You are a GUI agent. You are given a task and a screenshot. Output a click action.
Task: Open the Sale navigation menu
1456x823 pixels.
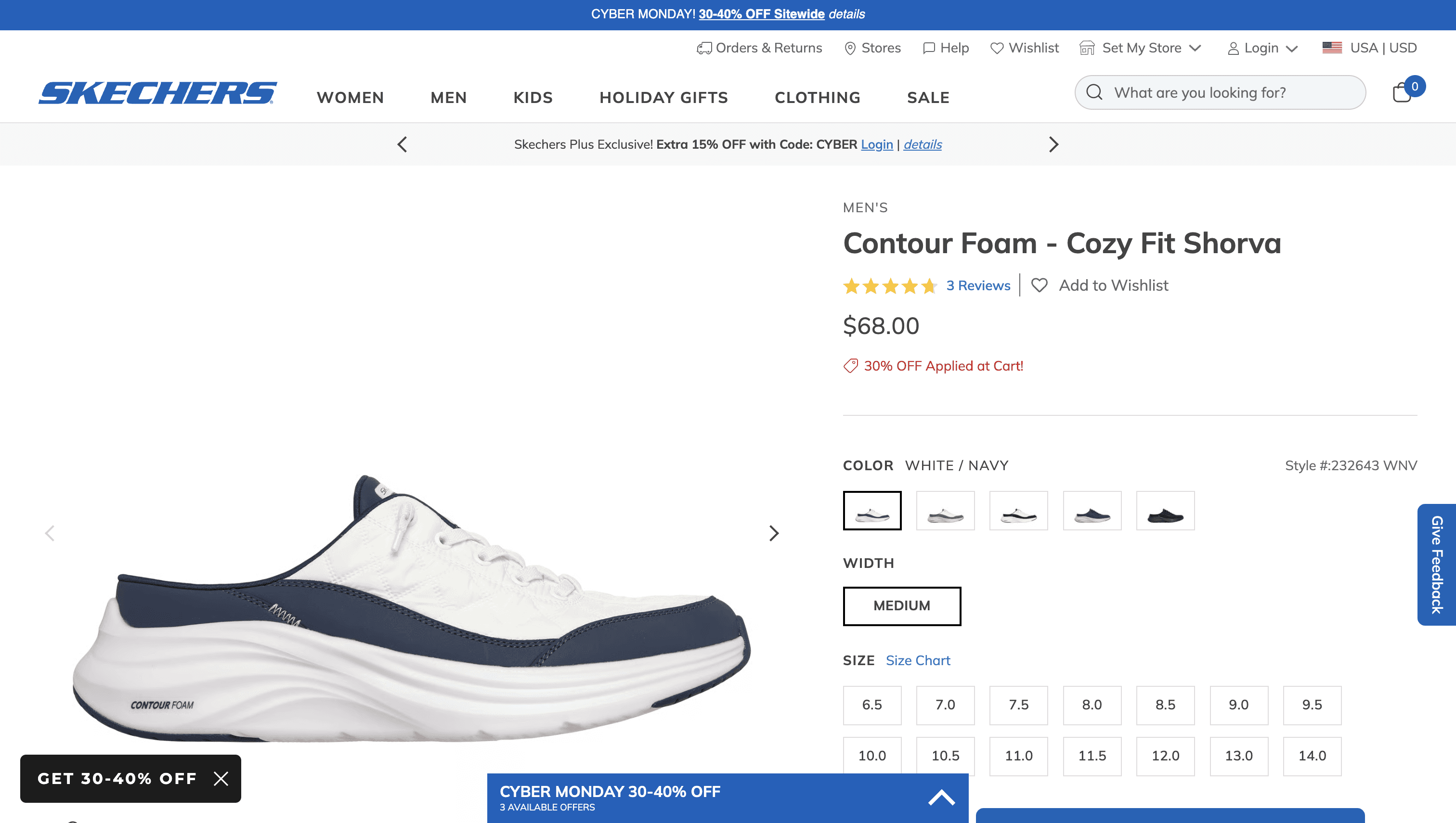click(928, 98)
